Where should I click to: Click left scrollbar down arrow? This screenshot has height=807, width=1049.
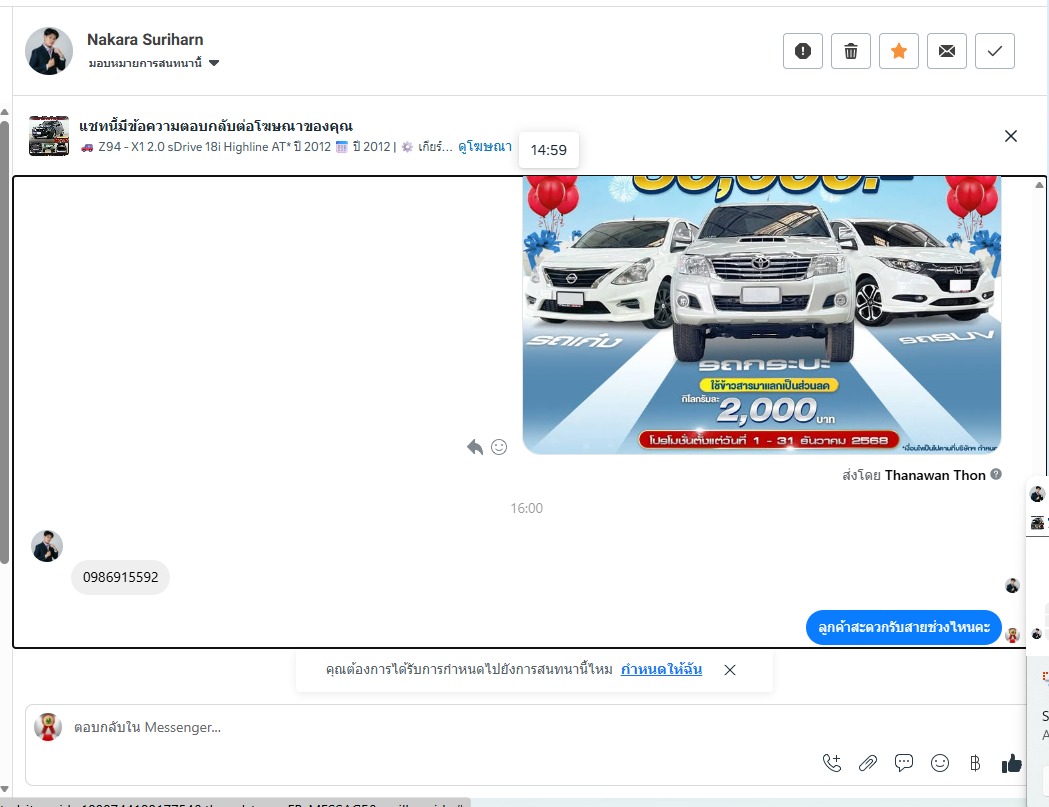[x=5, y=790]
